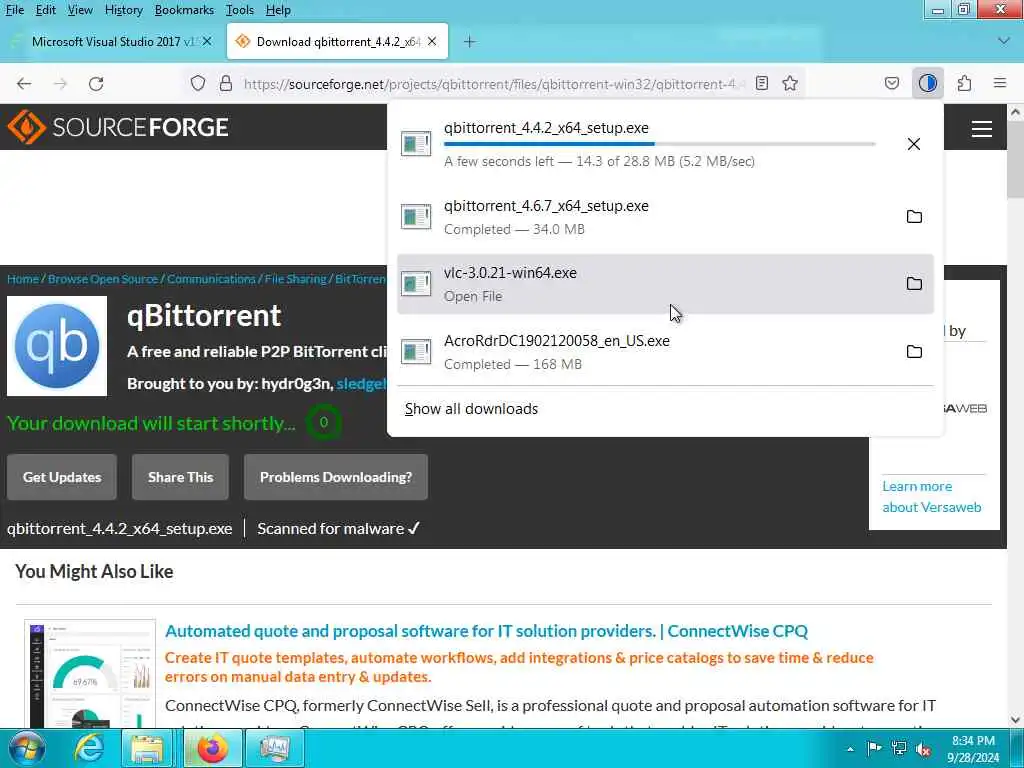
Task: Open the Action Center flag icon
Action: [x=874, y=748]
